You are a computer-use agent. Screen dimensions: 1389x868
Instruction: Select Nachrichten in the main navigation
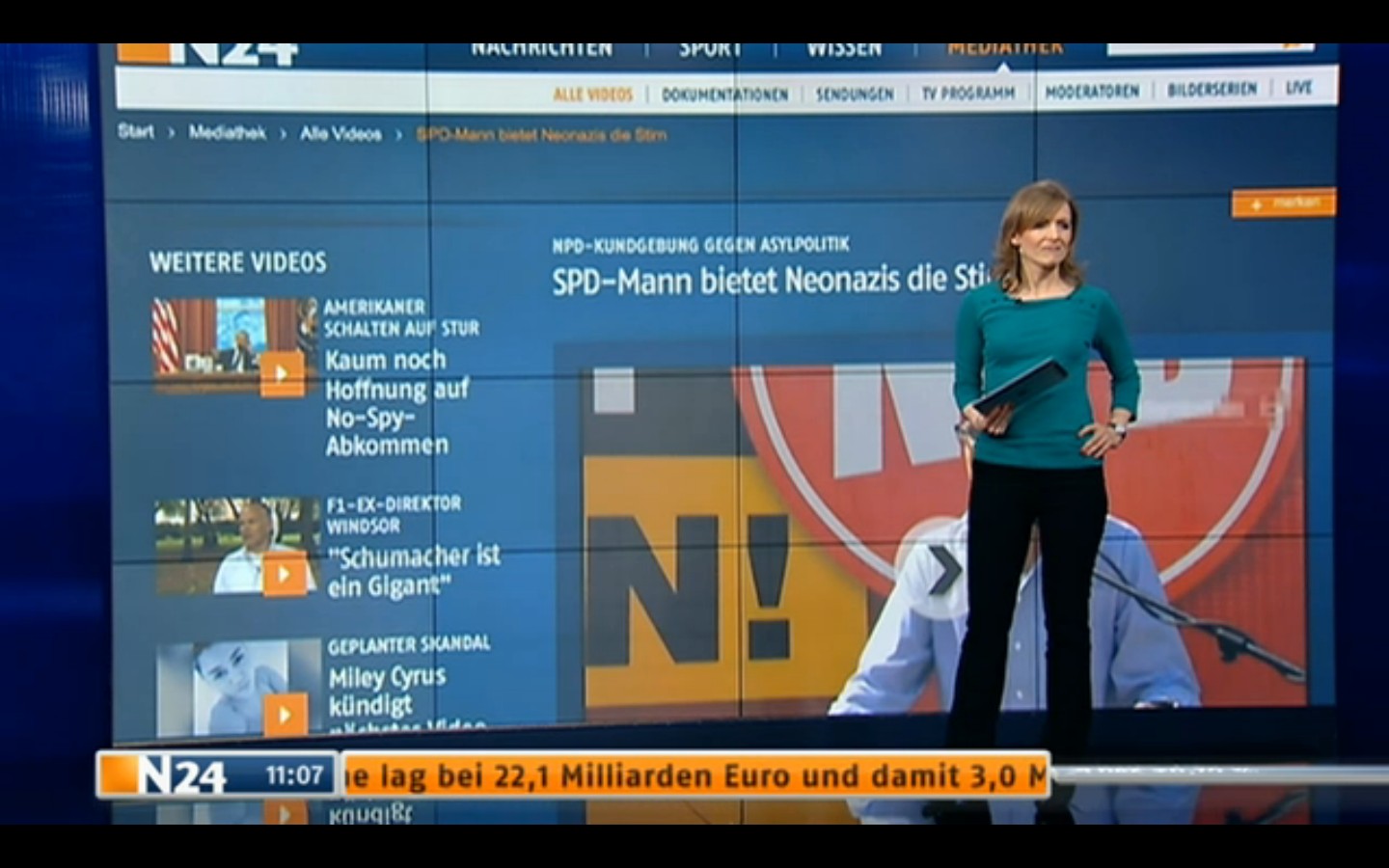(x=541, y=48)
